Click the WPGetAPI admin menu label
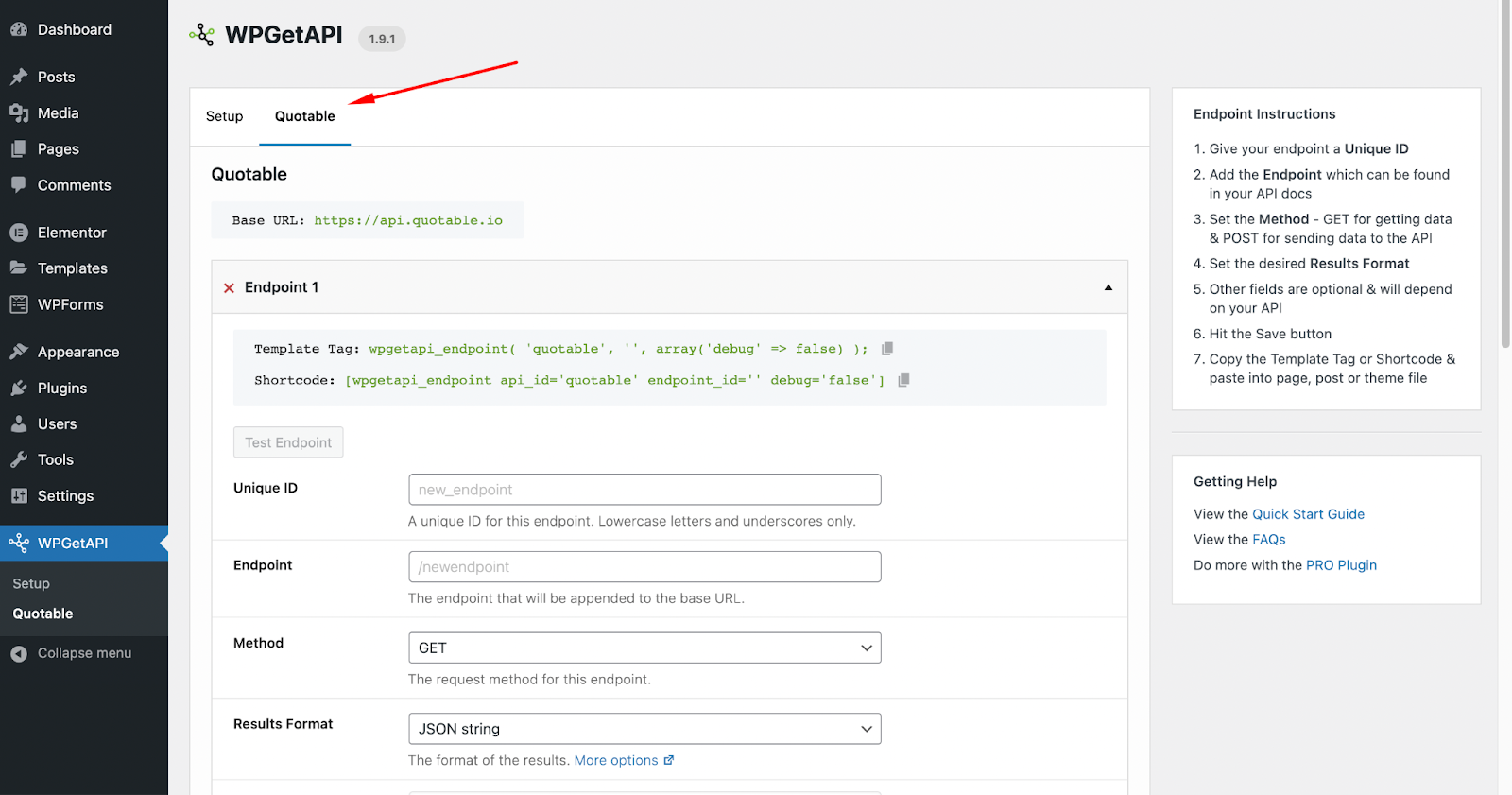This screenshot has height=795, width=1512. pyautogui.click(x=73, y=543)
